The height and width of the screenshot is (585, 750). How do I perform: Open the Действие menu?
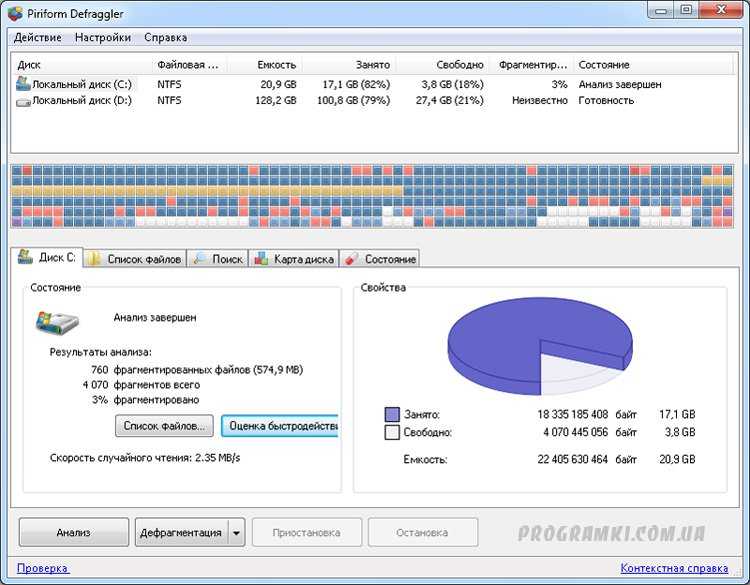click(38, 37)
